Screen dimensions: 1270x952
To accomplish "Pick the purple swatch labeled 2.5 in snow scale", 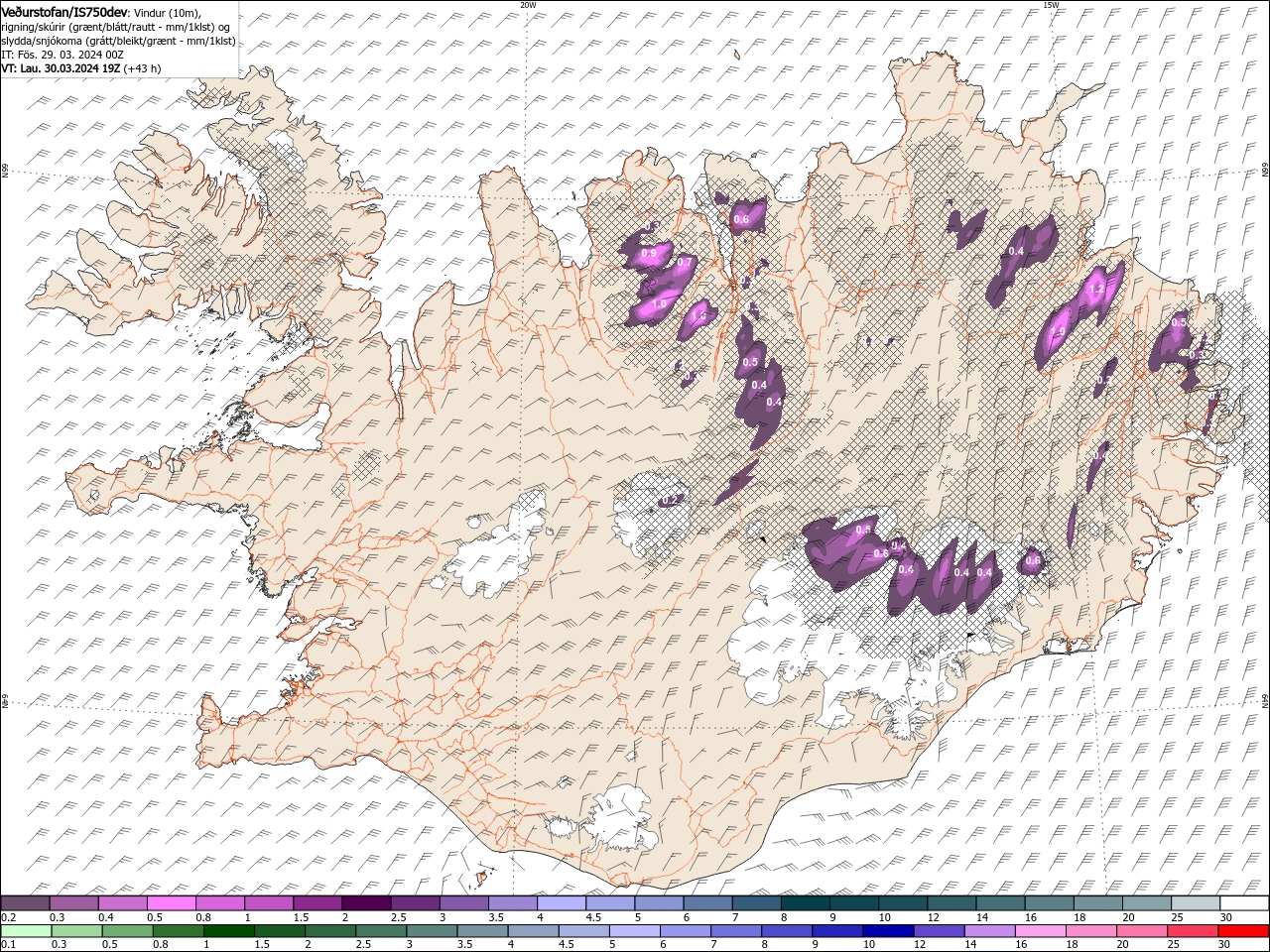I will point(415,903).
